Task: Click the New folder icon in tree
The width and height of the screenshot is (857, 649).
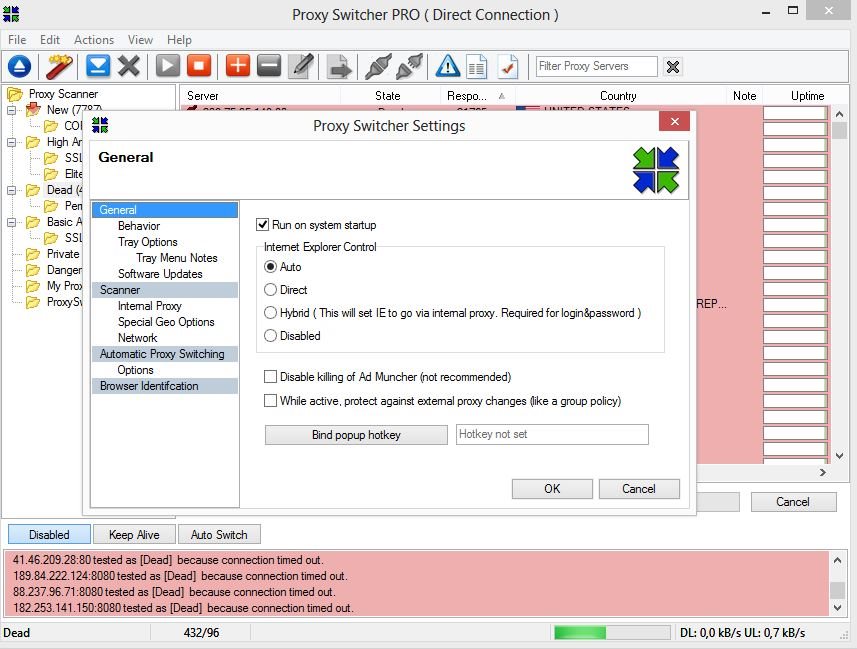Action: [33, 109]
